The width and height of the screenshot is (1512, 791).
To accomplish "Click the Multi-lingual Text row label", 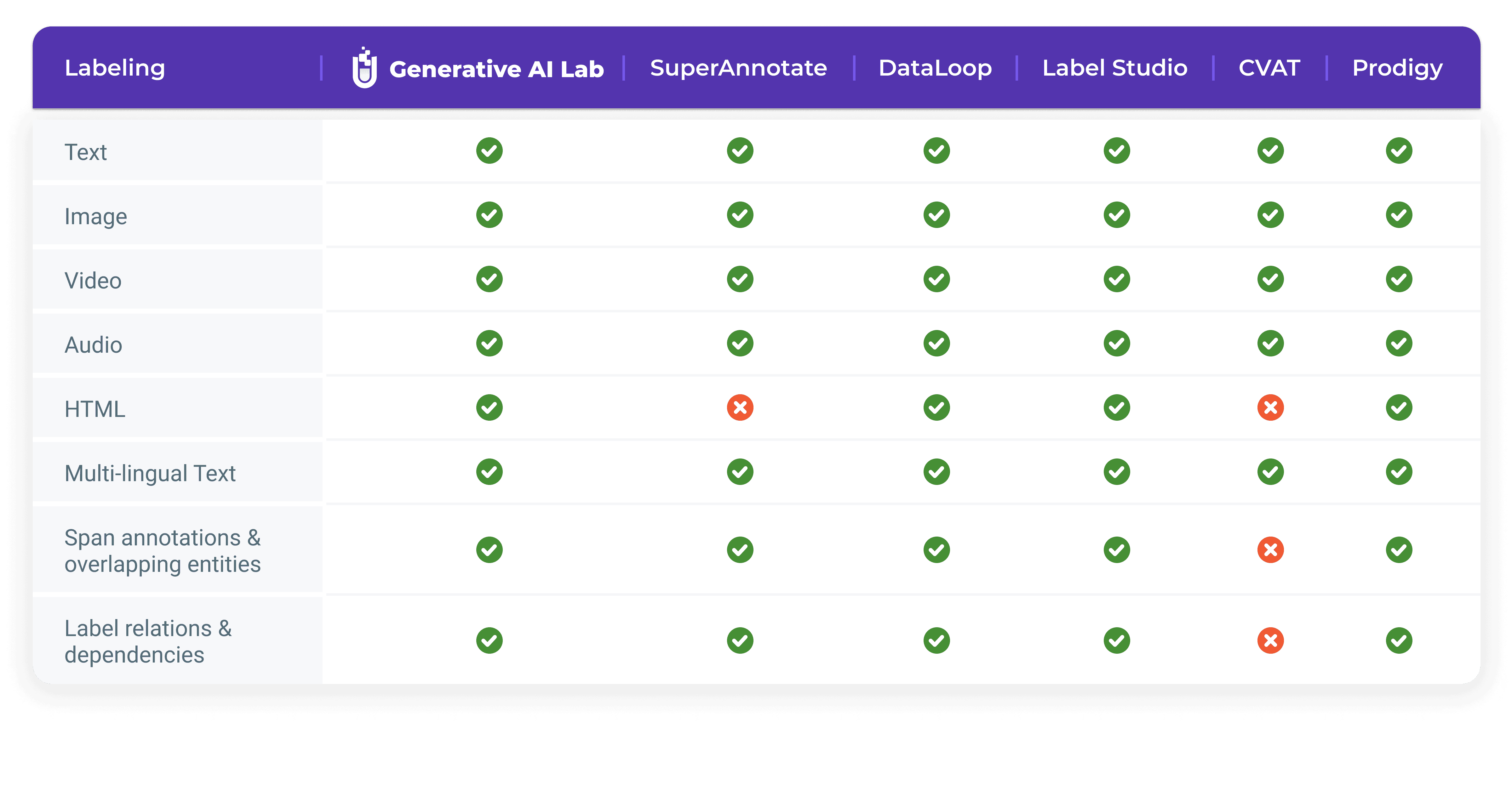I will coord(150,474).
